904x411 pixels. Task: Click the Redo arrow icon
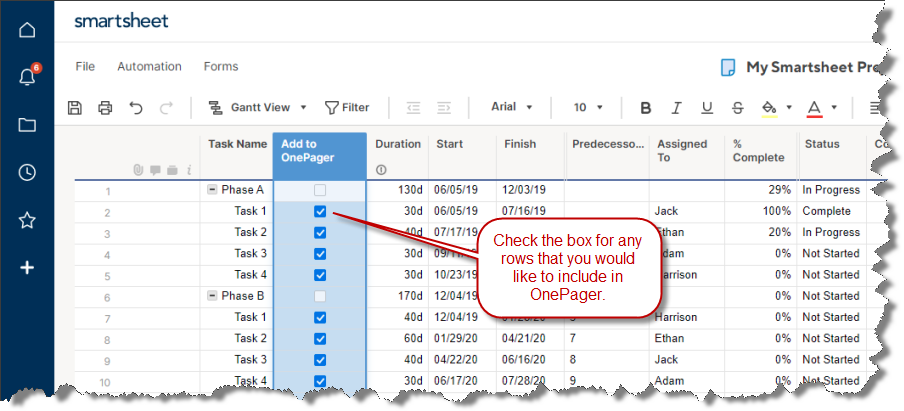click(166, 107)
